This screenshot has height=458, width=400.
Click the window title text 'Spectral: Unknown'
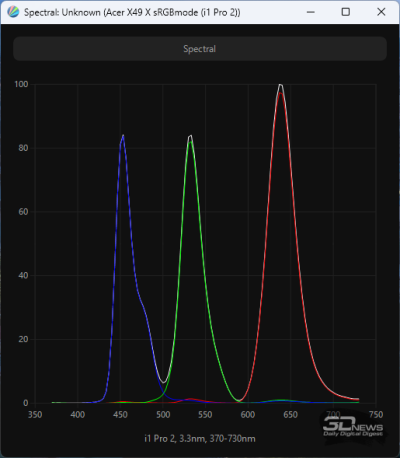point(62,13)
